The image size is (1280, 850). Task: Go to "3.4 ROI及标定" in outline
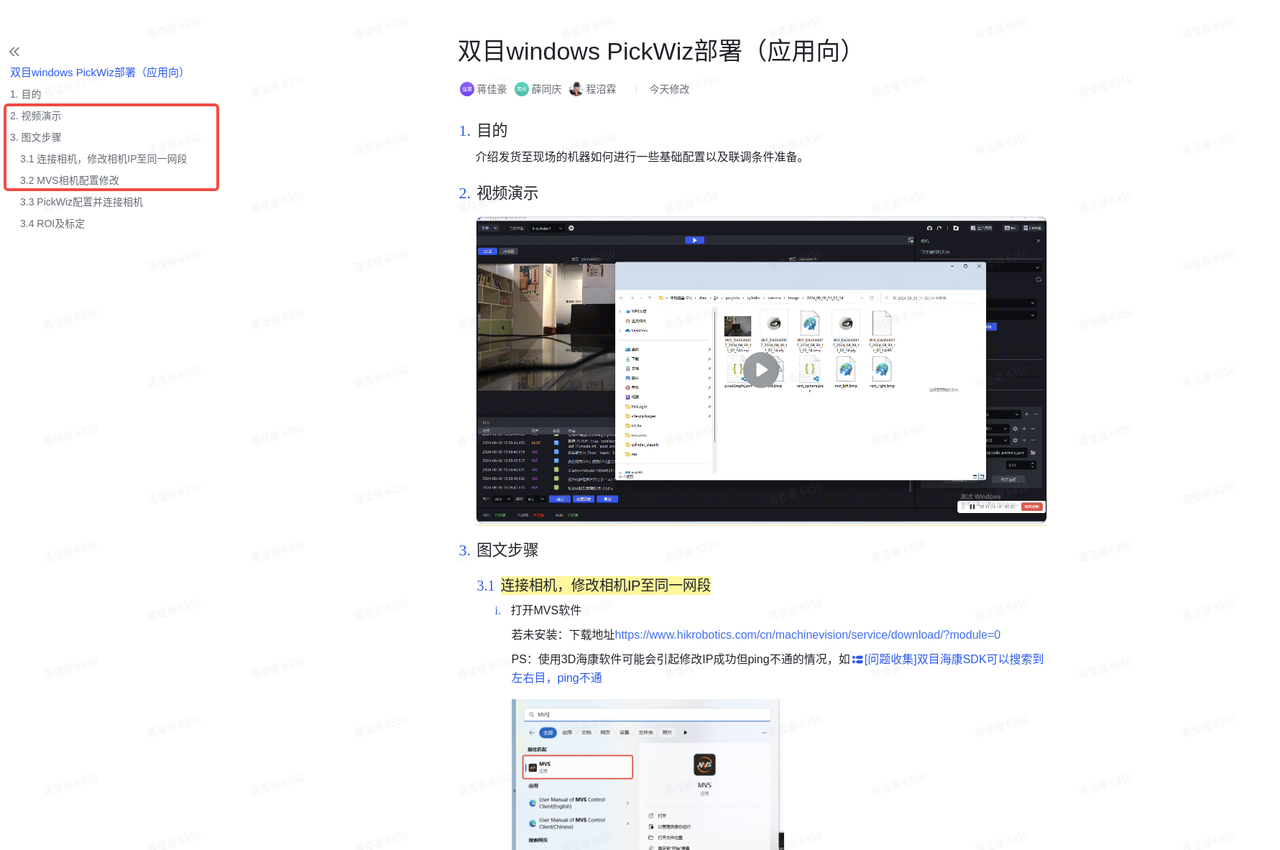(x=52, y=224)
